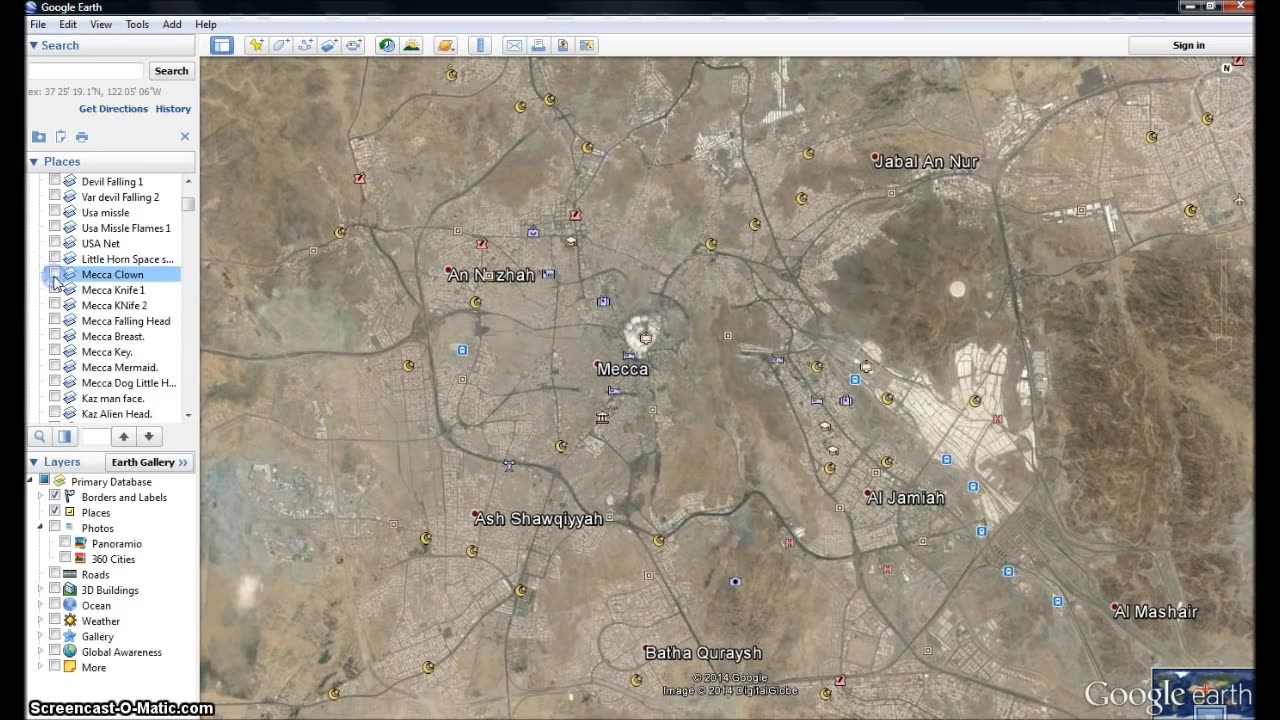The image size is (1280, 720).
Task: Show sunlight across the landscape
Action: 411,45
